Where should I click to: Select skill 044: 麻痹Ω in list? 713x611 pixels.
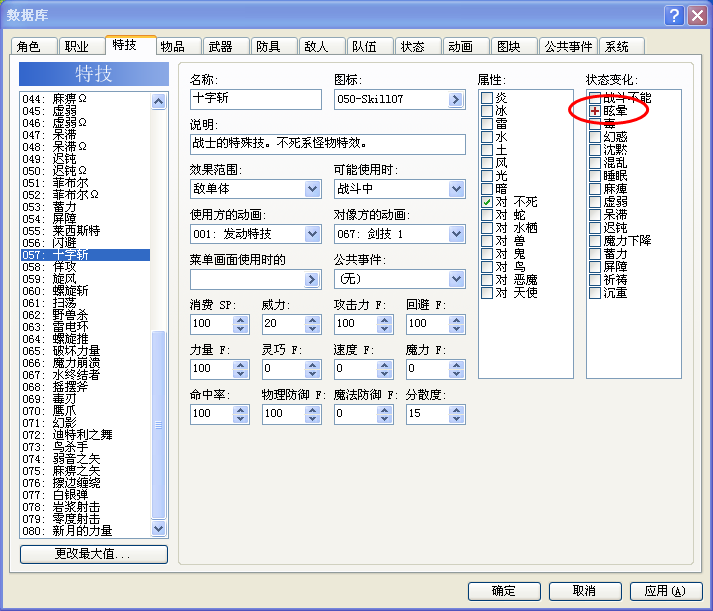point(85,99)
